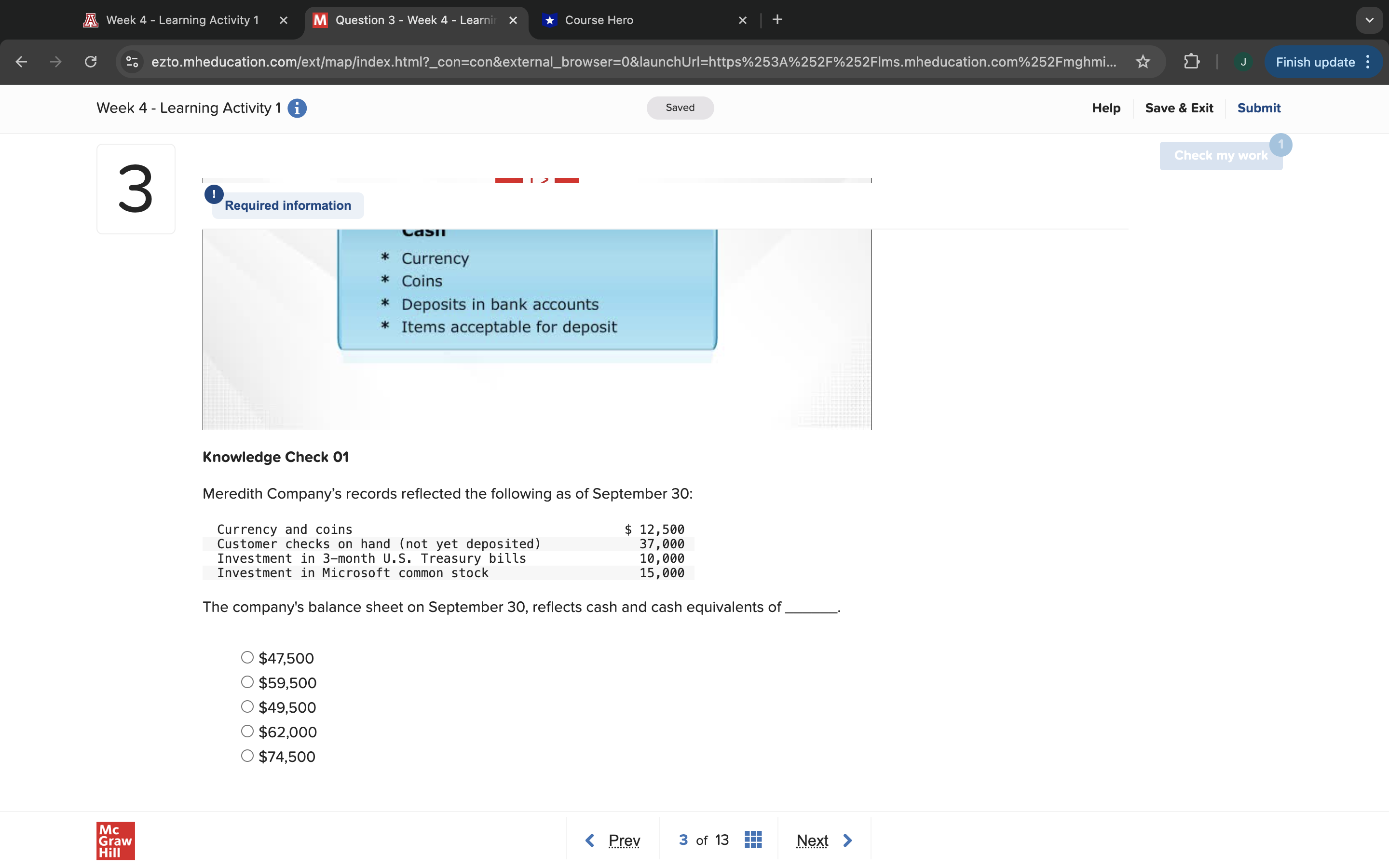The image size is (1389, 868).
Task: Open the browser extensions puzzle icon
Action: tap(1192, 62)
